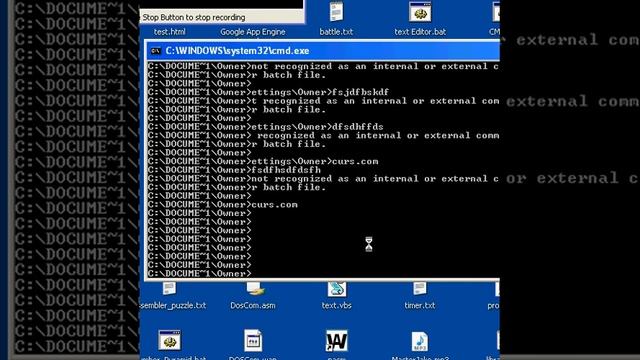Select the Google App Engine desktop label
This screenshot has height=360, width=640.
click(x=253, y=32)
